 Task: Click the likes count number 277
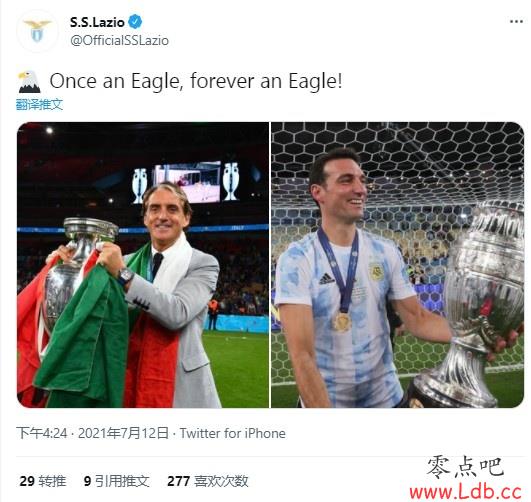[x=178, y=481]
